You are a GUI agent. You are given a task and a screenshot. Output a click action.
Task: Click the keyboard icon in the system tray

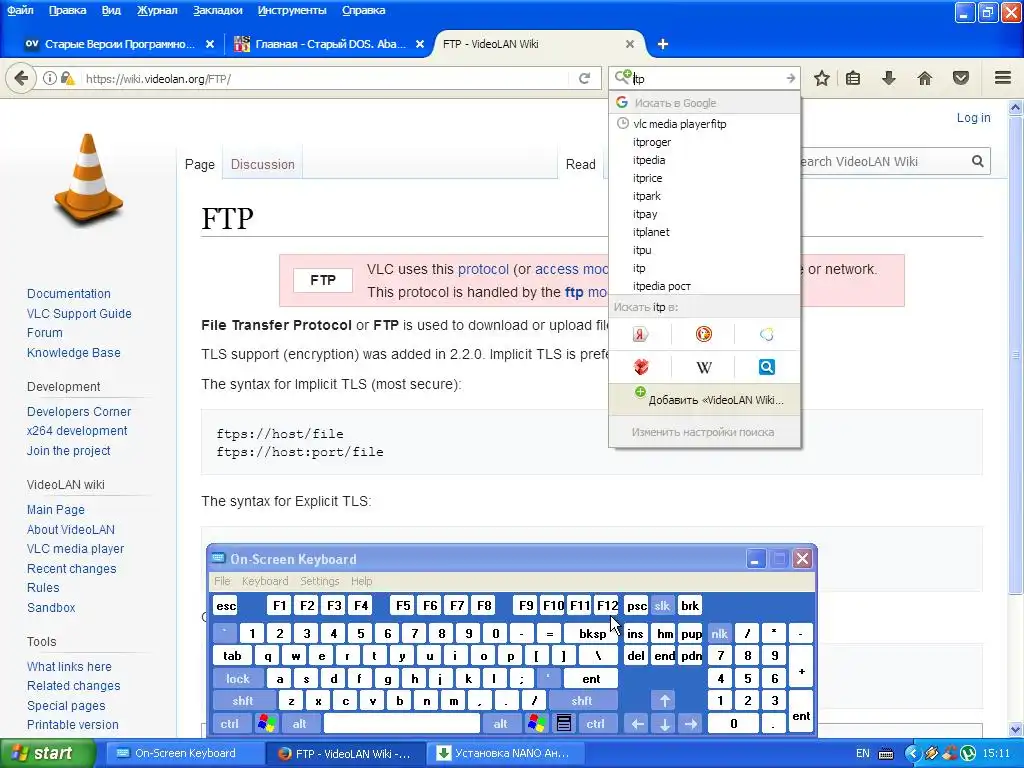886,754
